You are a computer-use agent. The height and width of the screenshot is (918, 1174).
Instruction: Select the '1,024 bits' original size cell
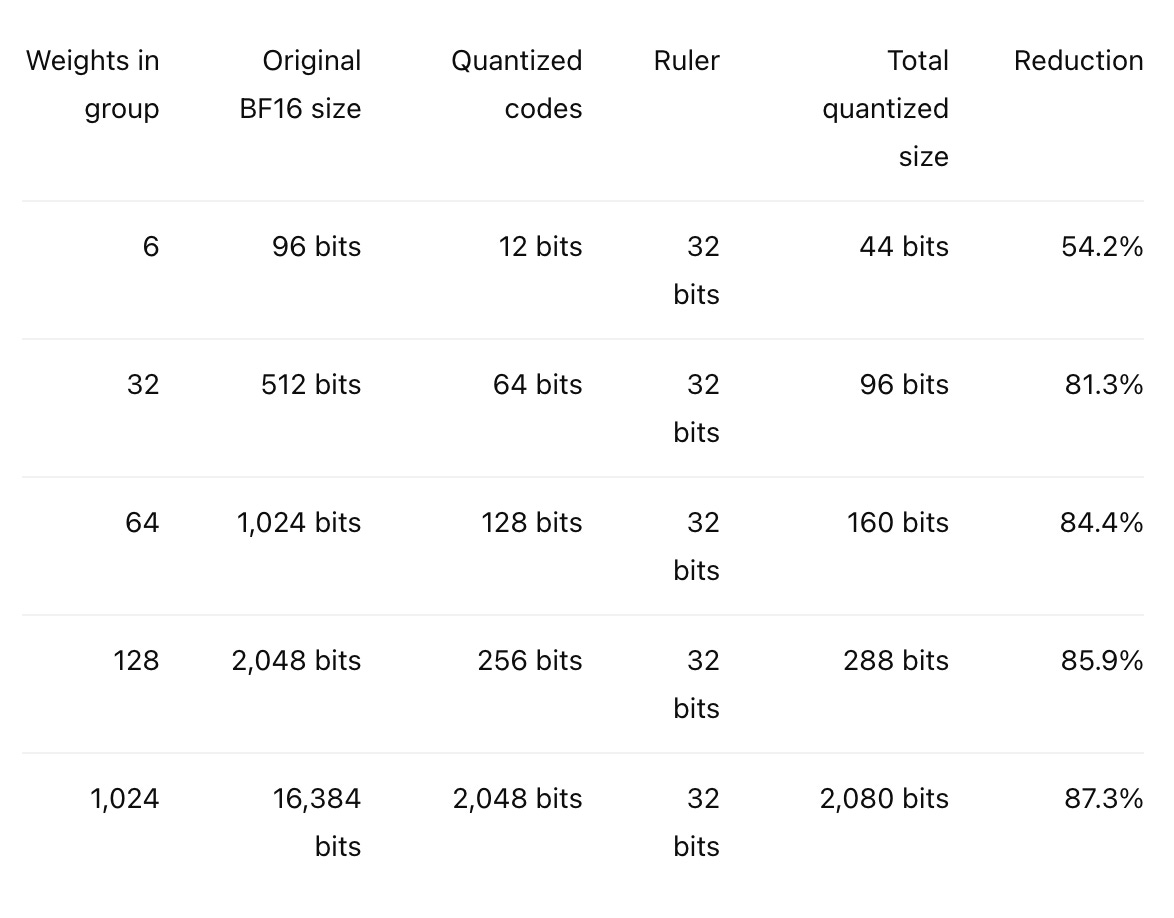299,522
